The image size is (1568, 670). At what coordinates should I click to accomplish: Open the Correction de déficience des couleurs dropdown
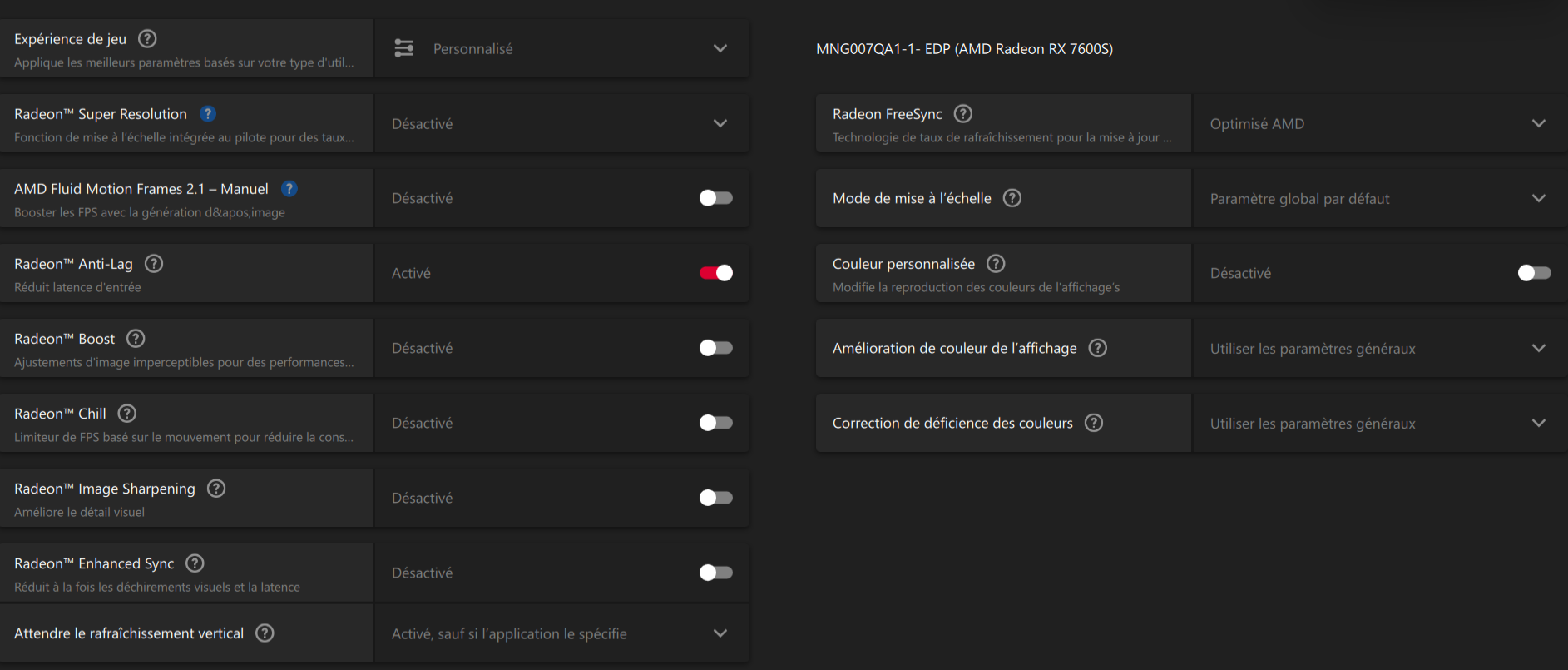click(x=1379, y=424)
